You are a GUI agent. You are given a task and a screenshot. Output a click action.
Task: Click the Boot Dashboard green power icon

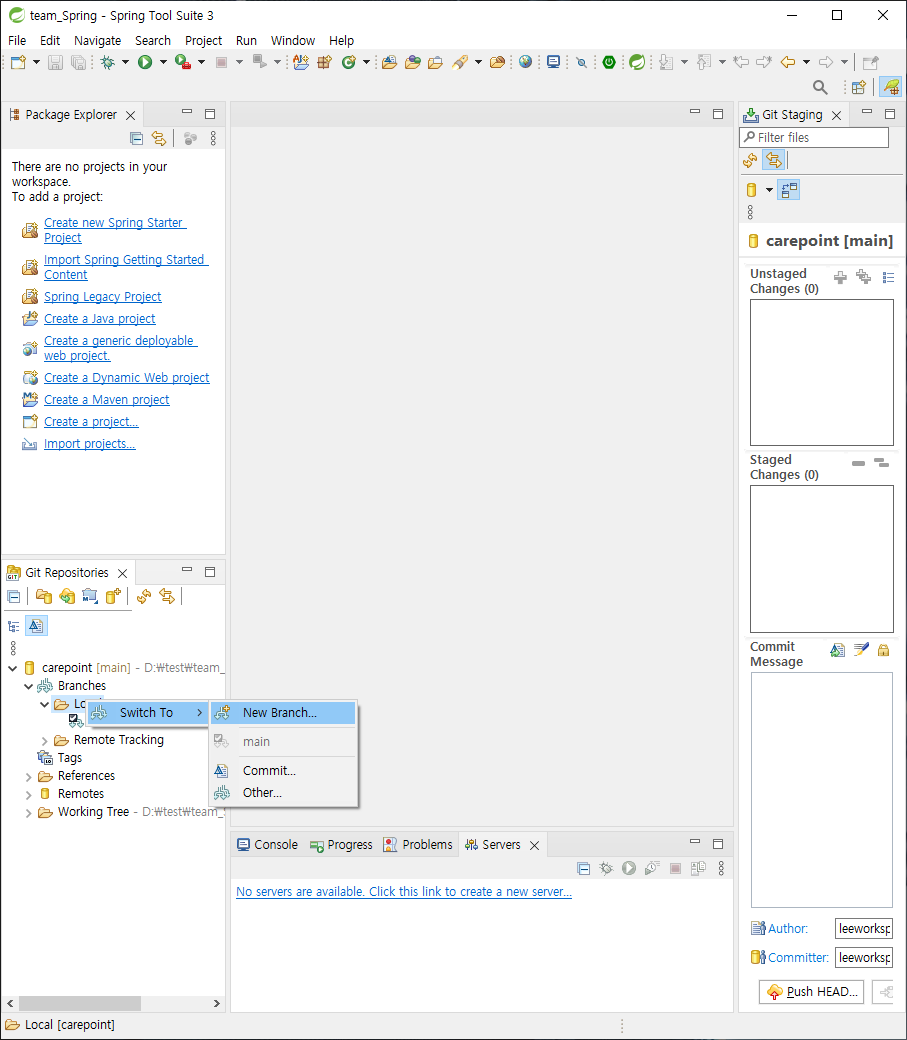coord(609,62)
